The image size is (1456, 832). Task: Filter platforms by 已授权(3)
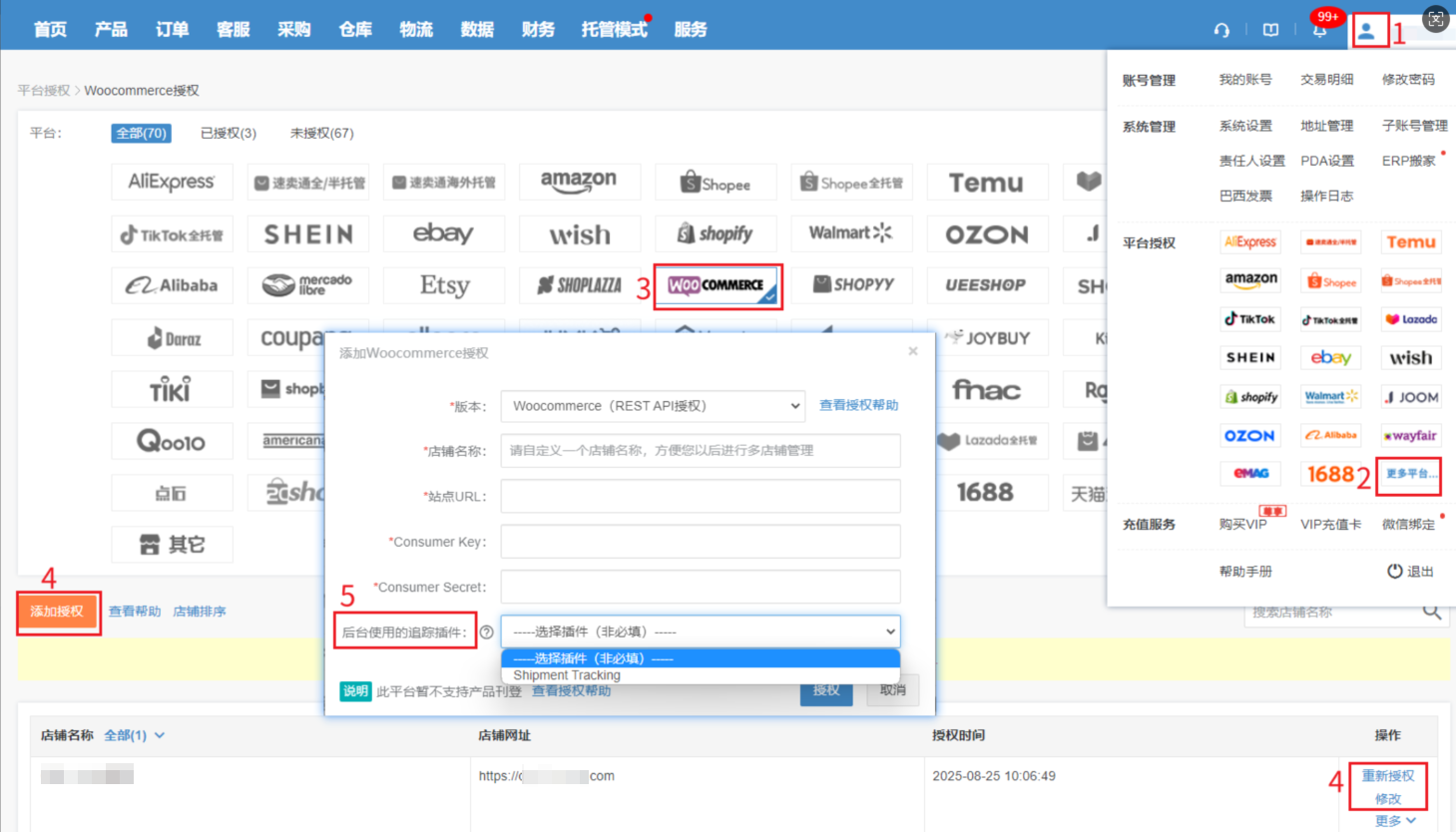pyautogui.click(x=228, y=133)
